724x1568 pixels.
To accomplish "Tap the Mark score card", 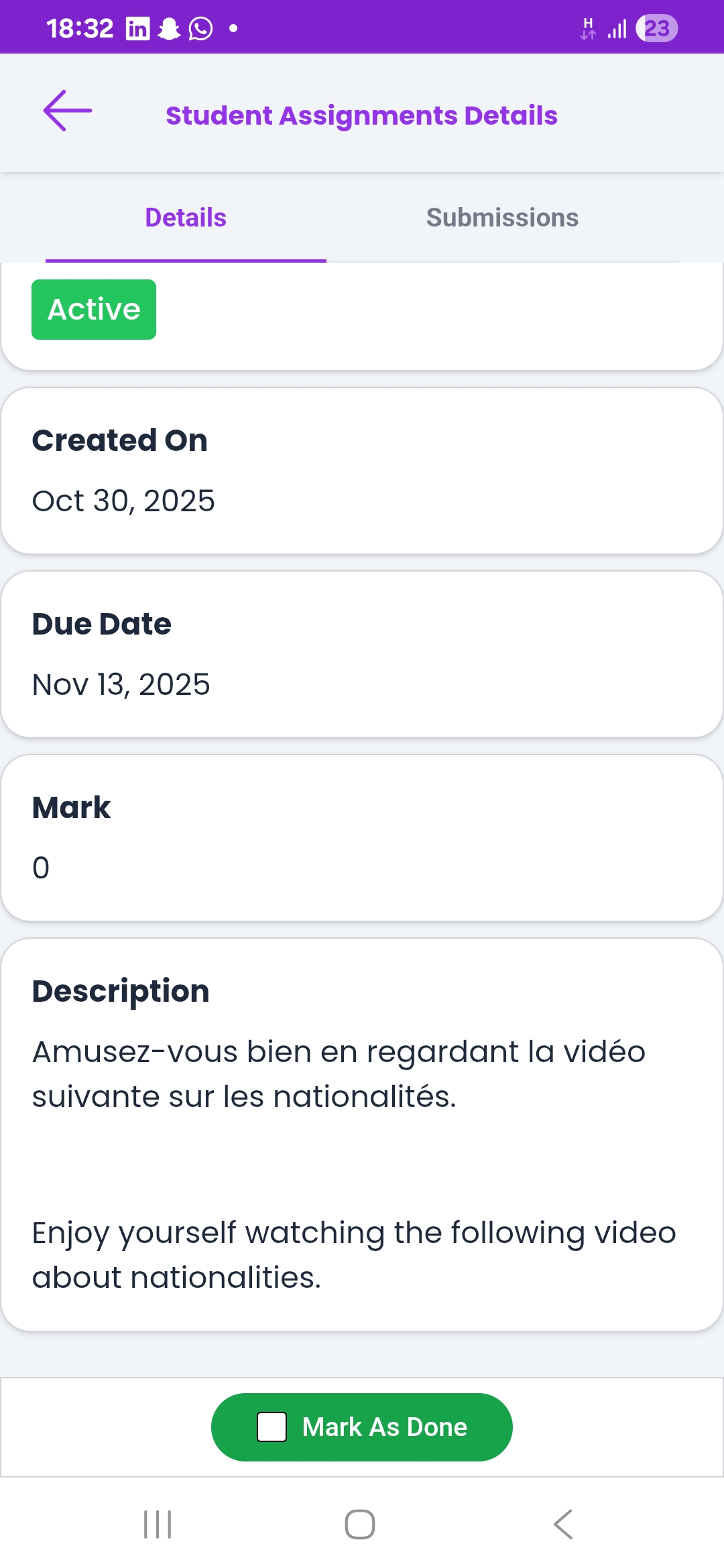I will coord(362,838).
